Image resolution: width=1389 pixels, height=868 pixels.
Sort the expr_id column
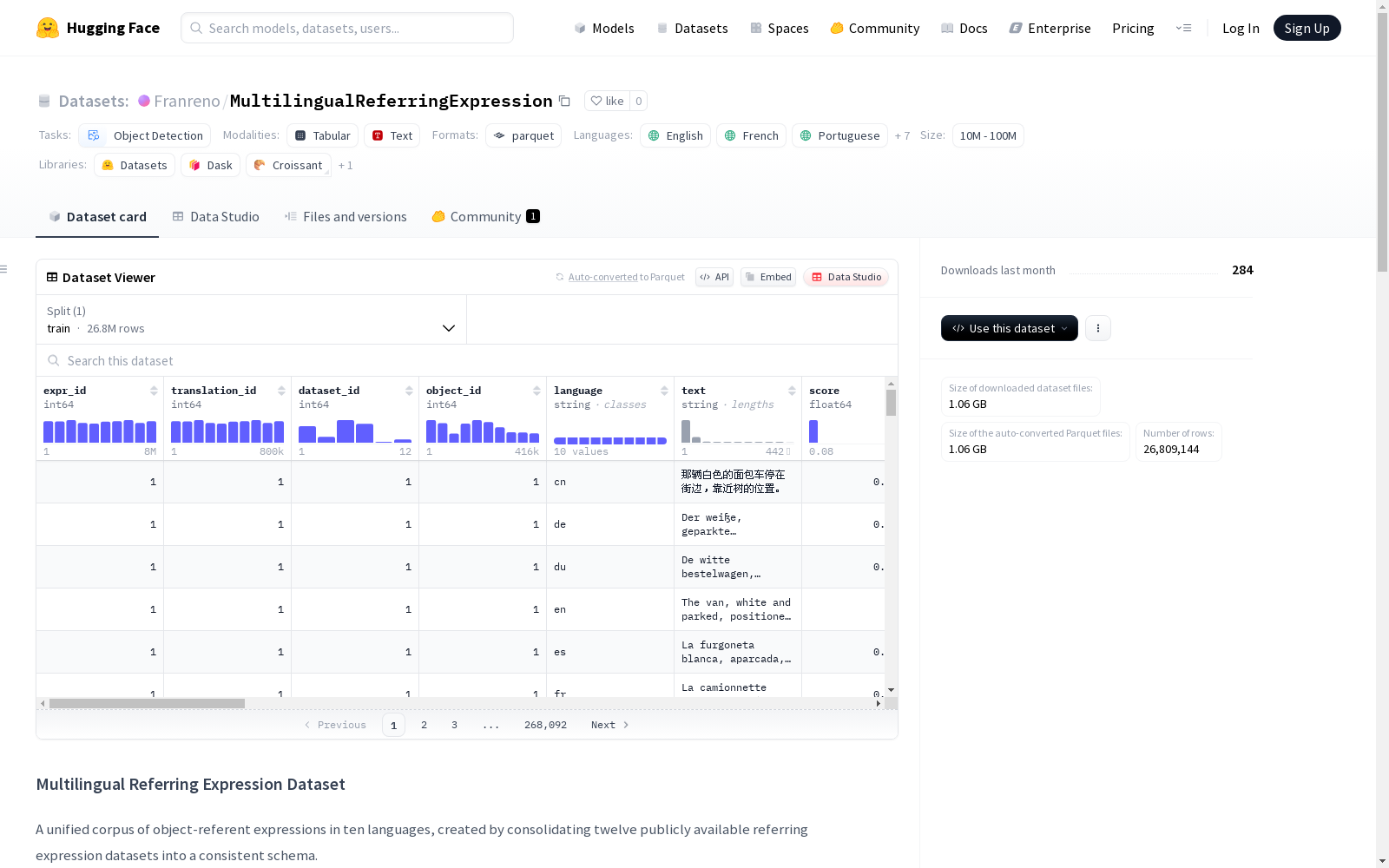tap(154, 391)
